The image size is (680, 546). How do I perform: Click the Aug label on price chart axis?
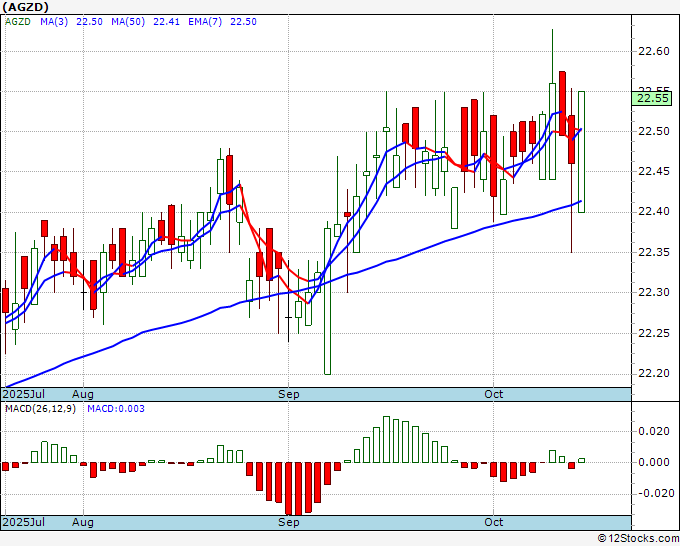click(x=83, y=394)
